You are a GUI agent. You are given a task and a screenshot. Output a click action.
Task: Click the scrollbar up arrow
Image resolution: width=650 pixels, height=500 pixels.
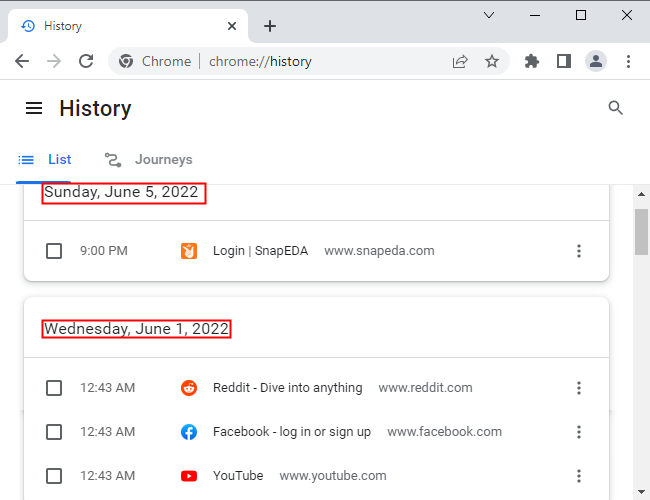(641, 194)
